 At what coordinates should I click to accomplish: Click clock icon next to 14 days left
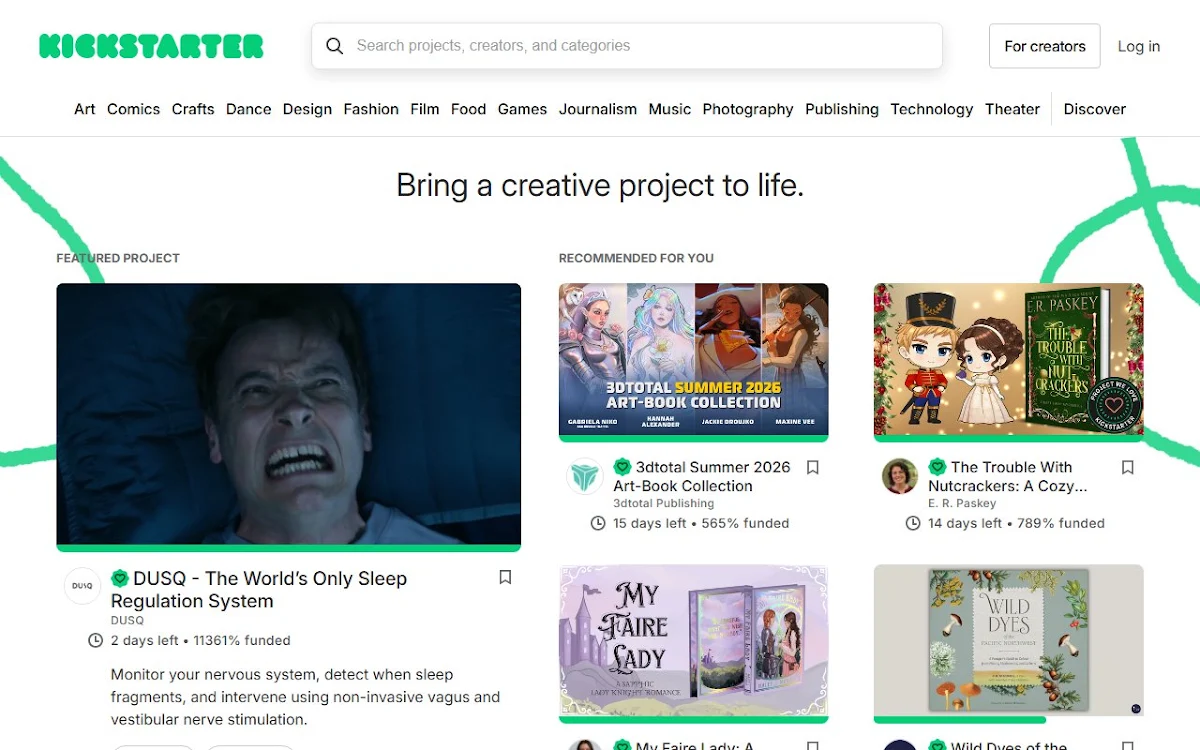(913, 523)
